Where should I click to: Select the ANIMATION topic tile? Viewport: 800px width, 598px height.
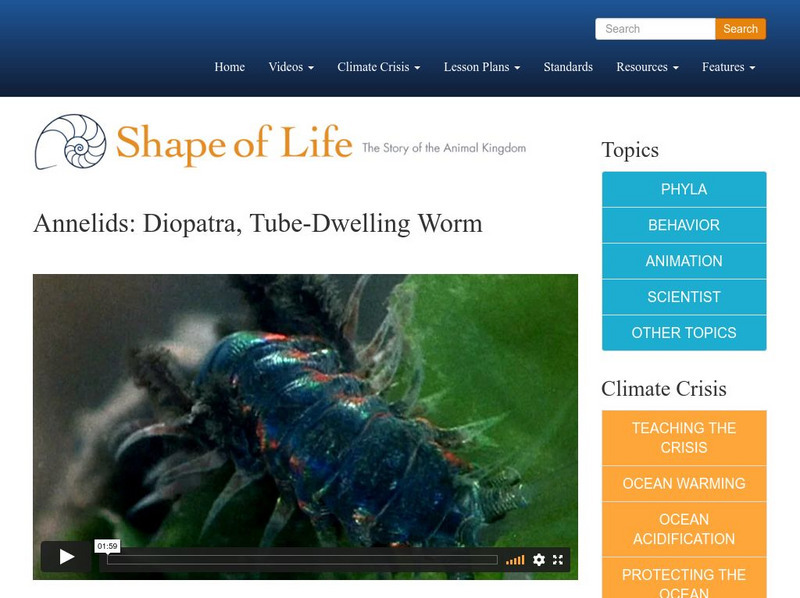(683, 261)
